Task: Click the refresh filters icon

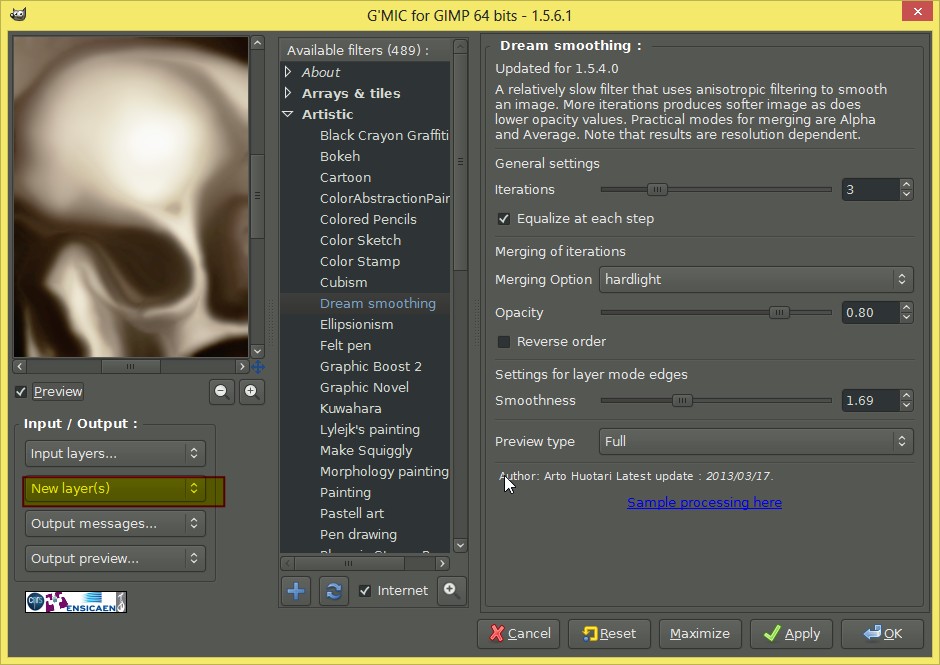Action: click(334, 591)
